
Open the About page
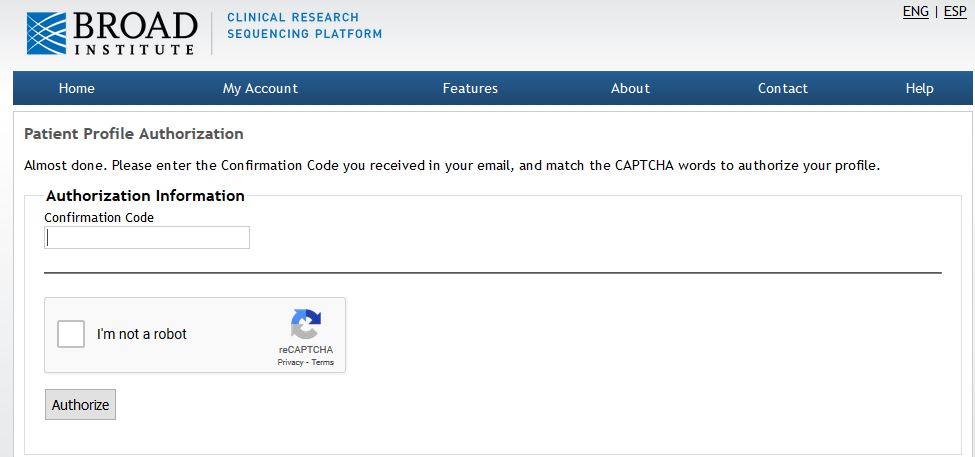tap(630, 88)
